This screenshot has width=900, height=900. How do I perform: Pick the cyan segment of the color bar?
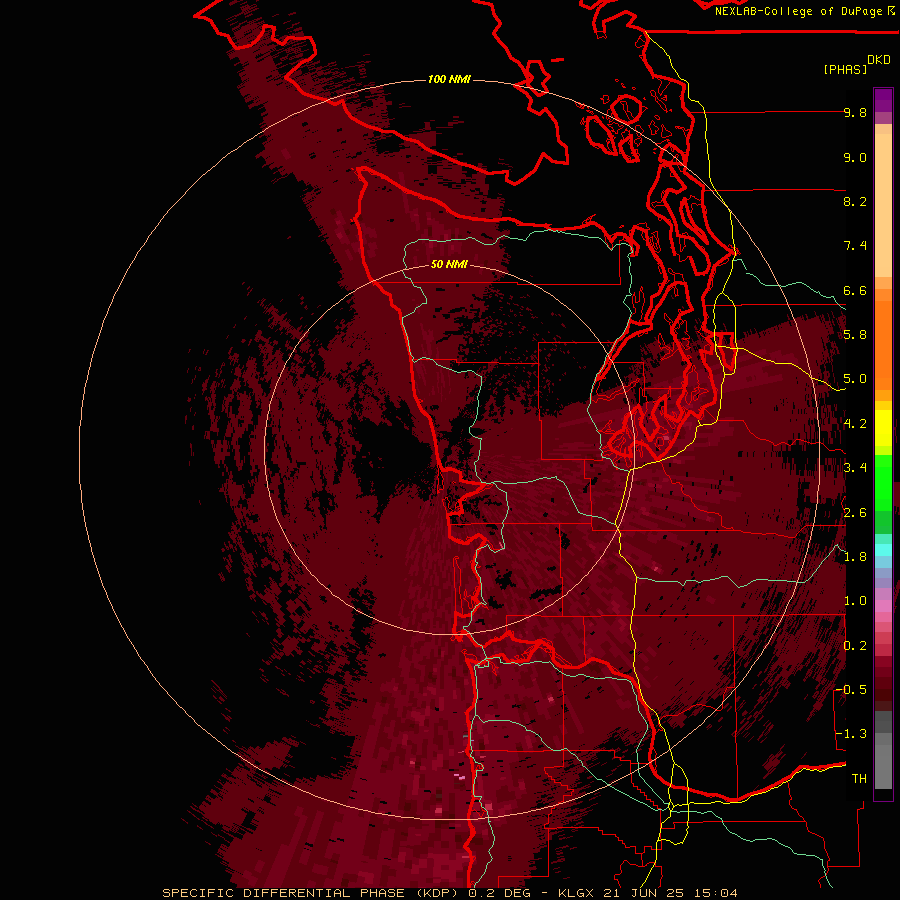(x=883, y=550)
